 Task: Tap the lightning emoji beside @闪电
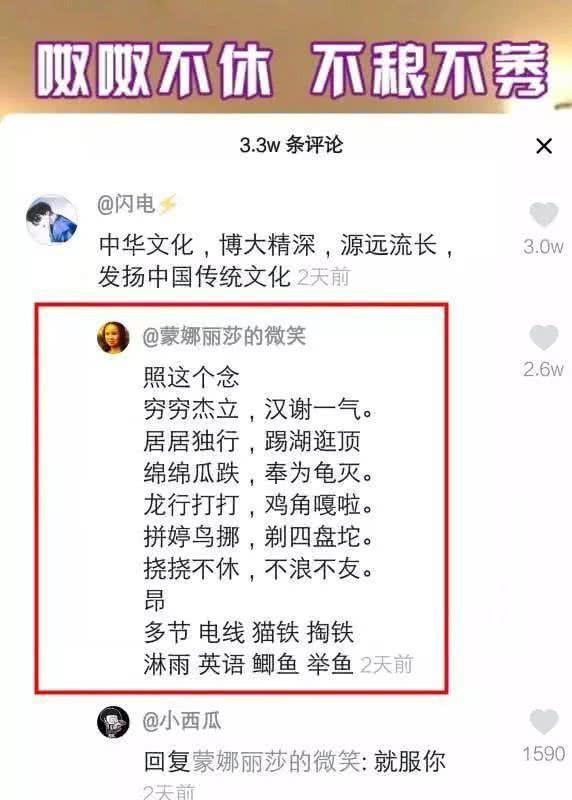[x=167, y=204]
